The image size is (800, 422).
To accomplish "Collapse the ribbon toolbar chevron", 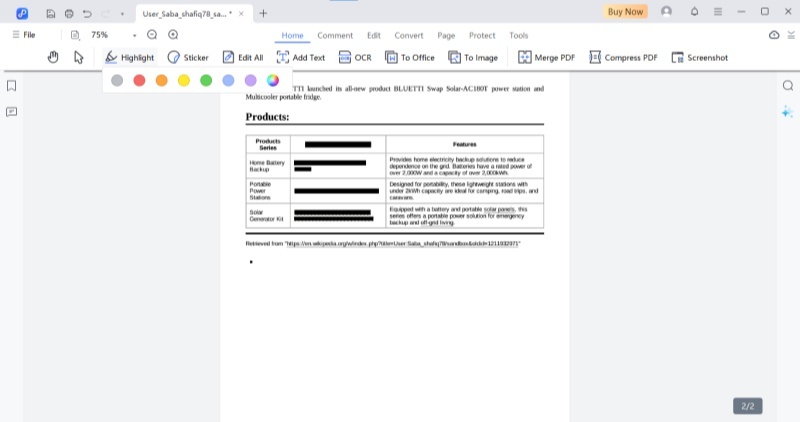I will pos(791,35).
